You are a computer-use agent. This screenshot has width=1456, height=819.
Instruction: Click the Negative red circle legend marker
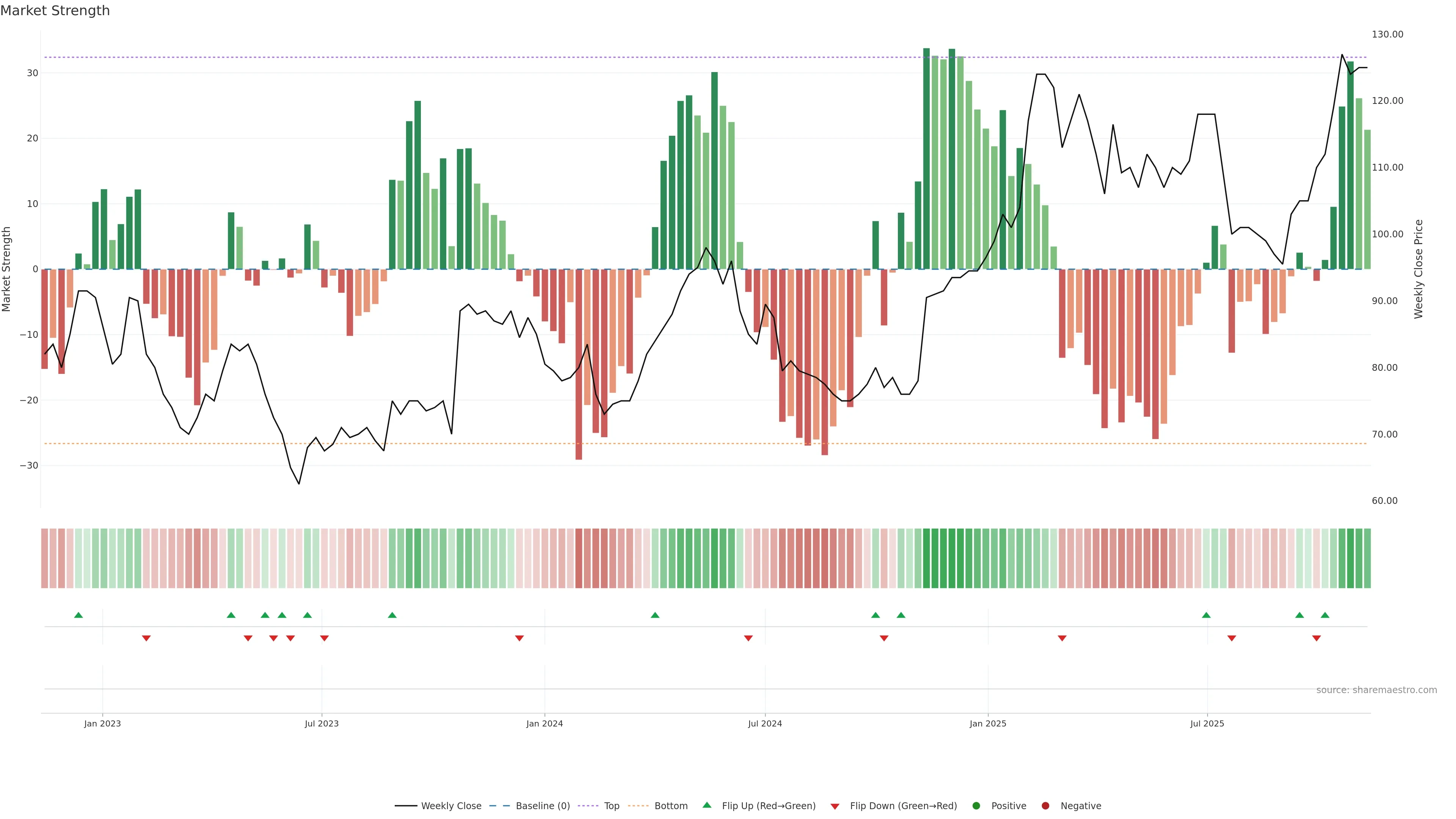point(1045,806)
